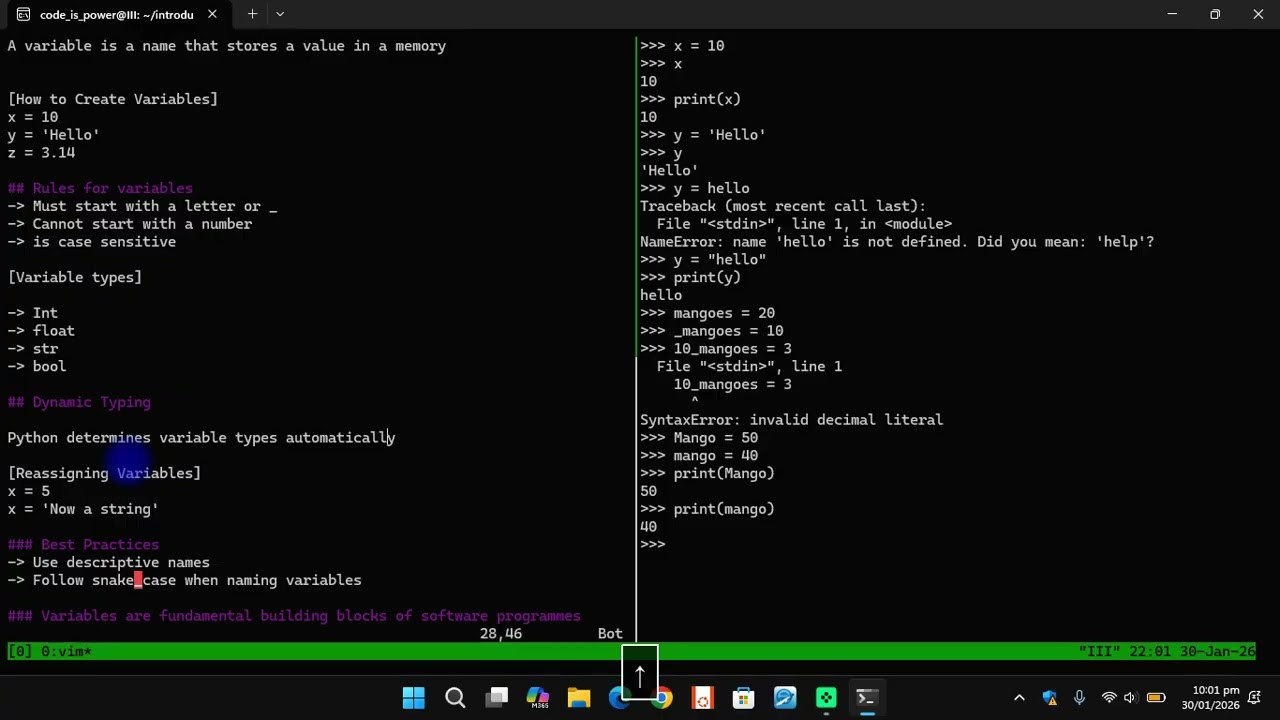
Task: Click the [Reassigning Variables] heading
Action: click(104, 473)
